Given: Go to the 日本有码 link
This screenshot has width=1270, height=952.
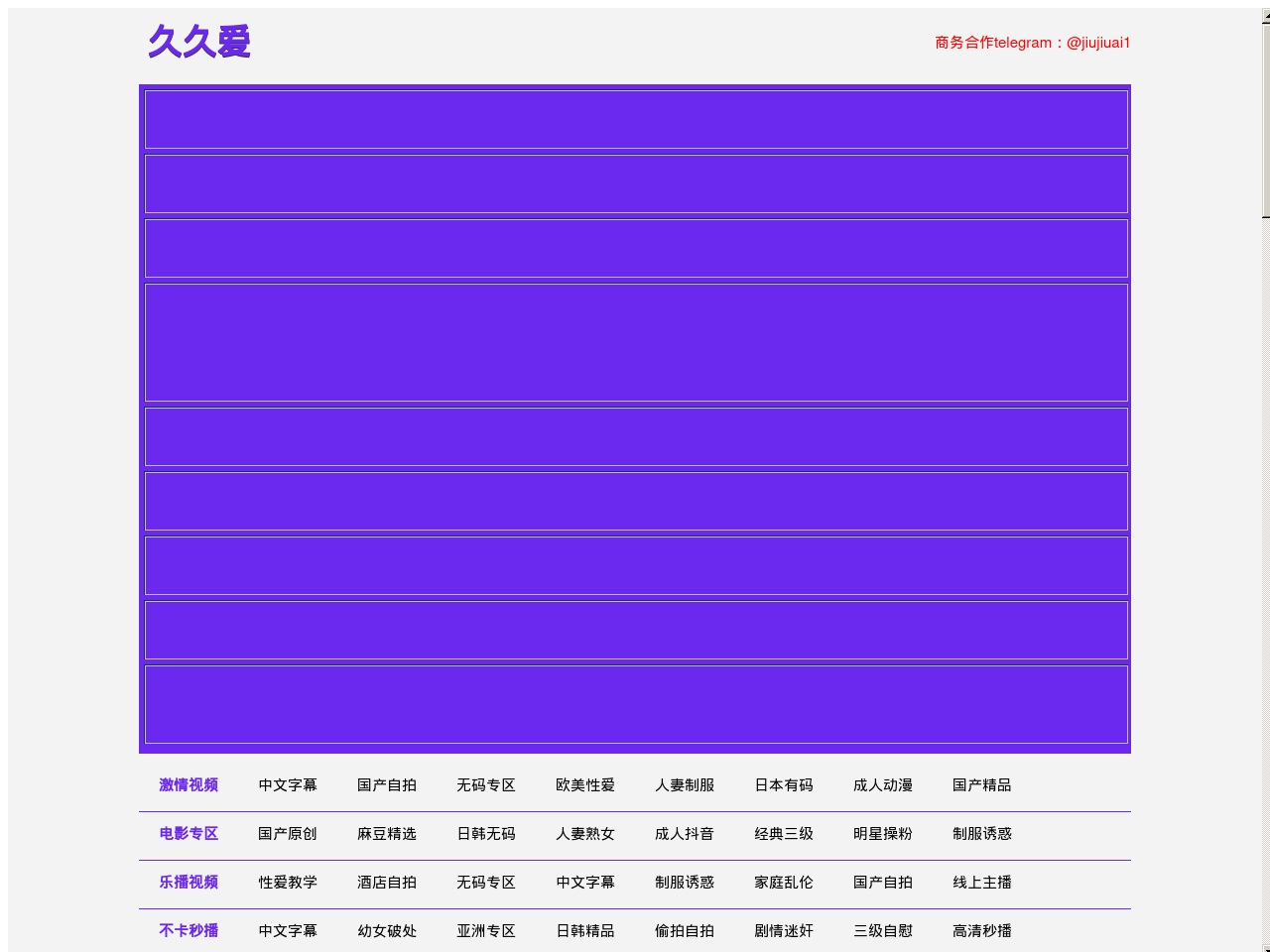Looking at the screenshot, I should click(784, 784).
